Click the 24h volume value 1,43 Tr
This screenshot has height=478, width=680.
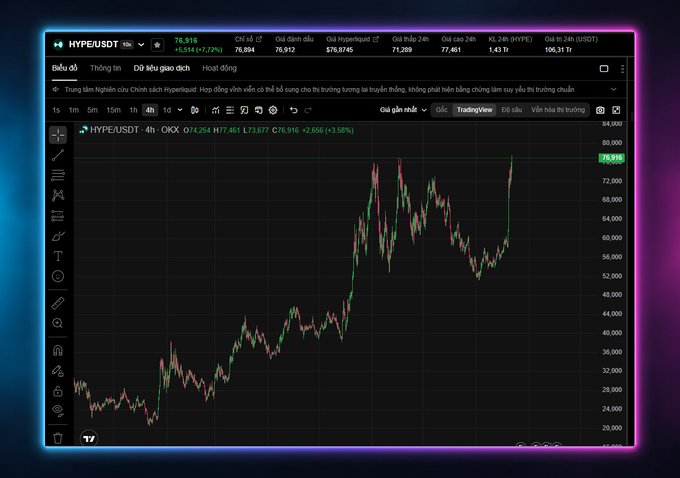point(498,50)
